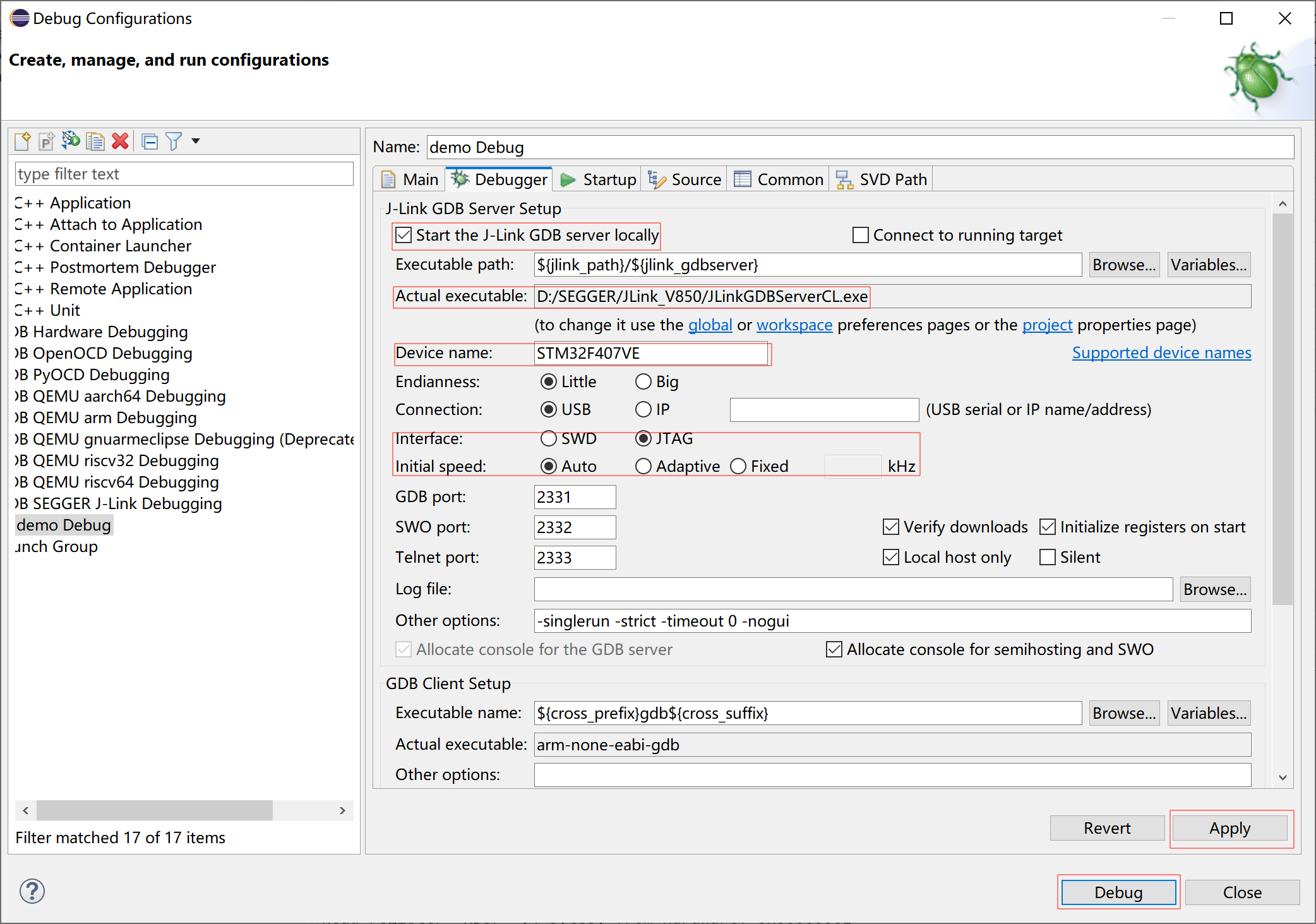Image resolution: width=1316 pixels, height=924 pixels.
Task: Click the Collapse All icon
Action: (x=150, y=141)
